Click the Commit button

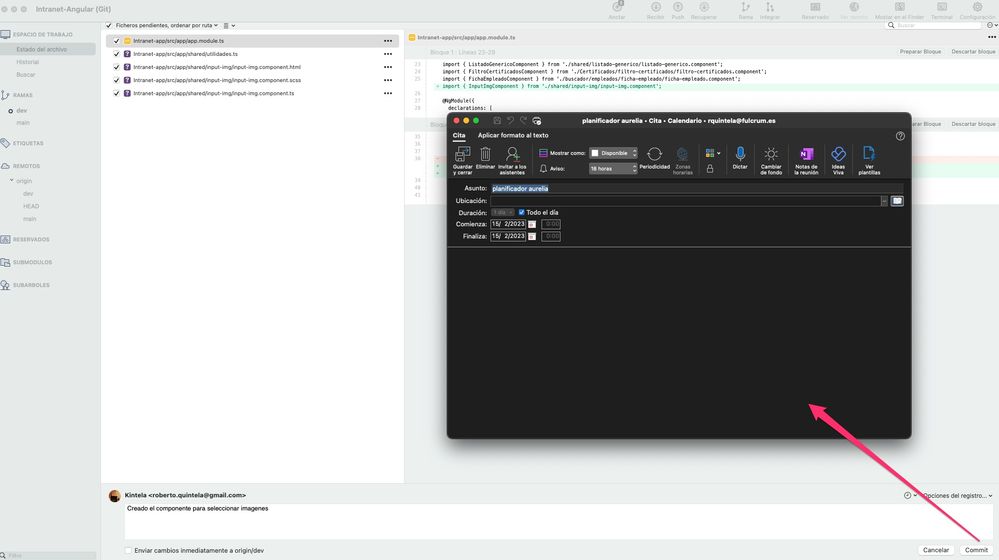(976, 550)
